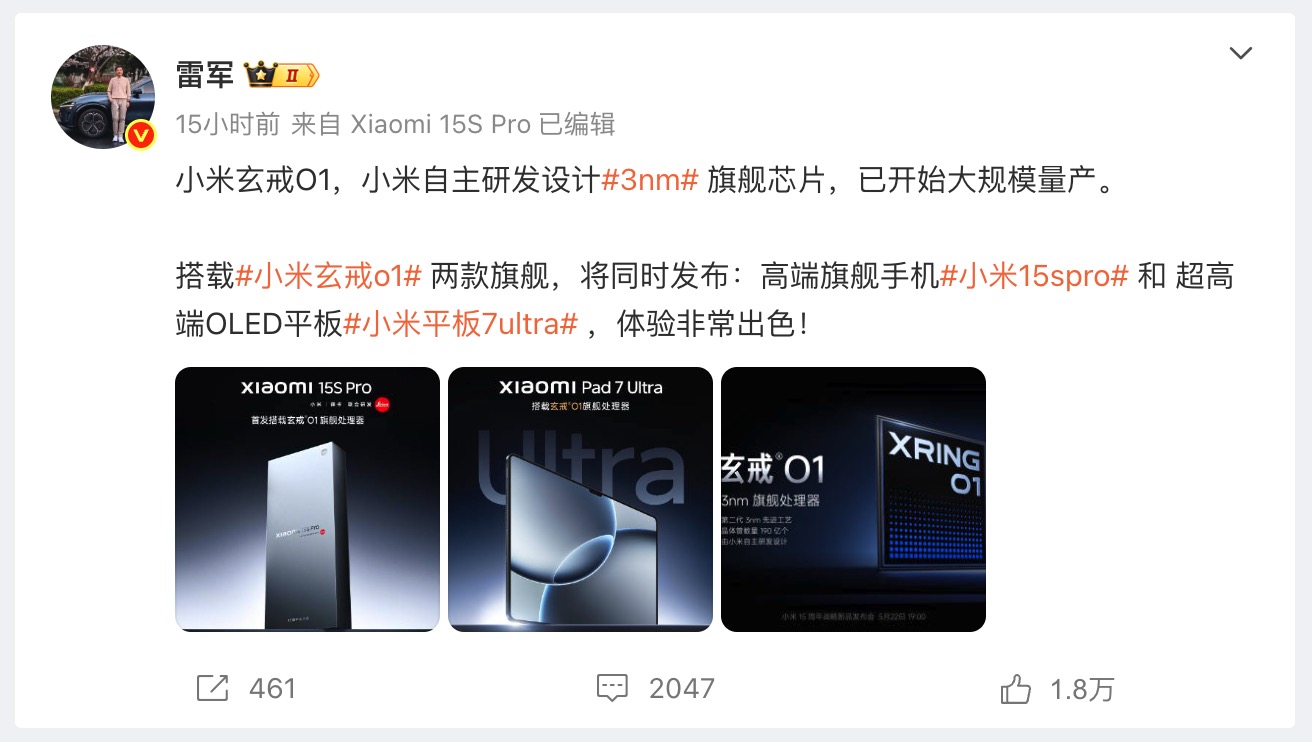Viewport: 1312px width, 742px height.
Task: Click the gold crown membership badge
Action: (281, 75)
